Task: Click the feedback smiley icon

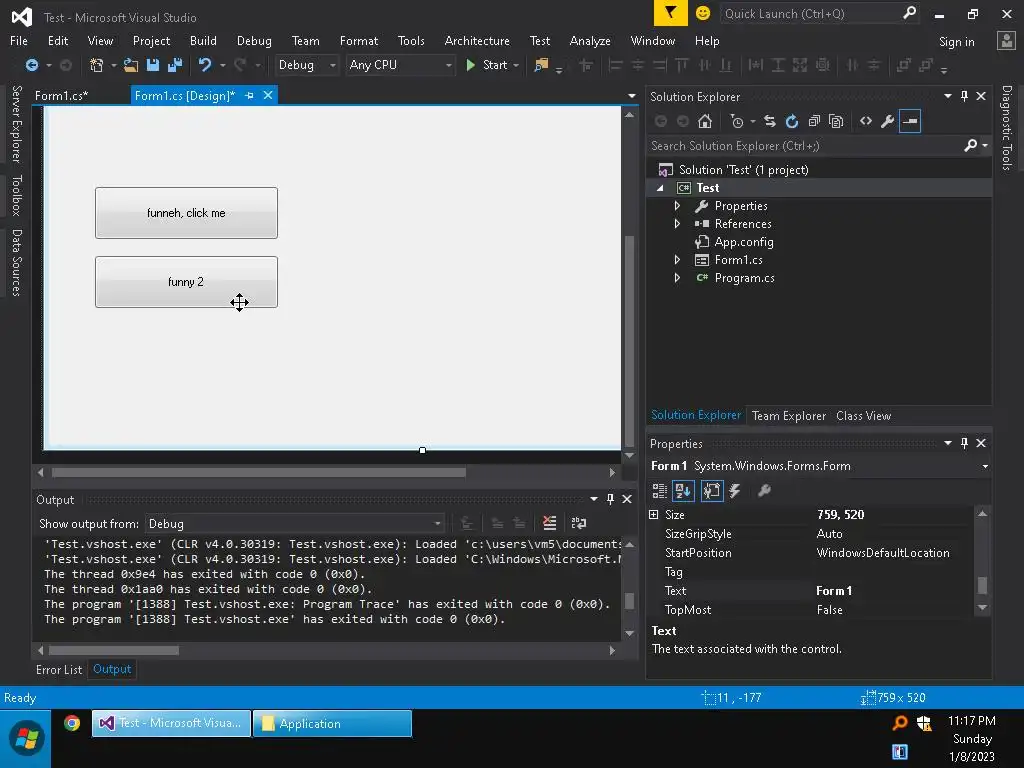Action: 703,13
